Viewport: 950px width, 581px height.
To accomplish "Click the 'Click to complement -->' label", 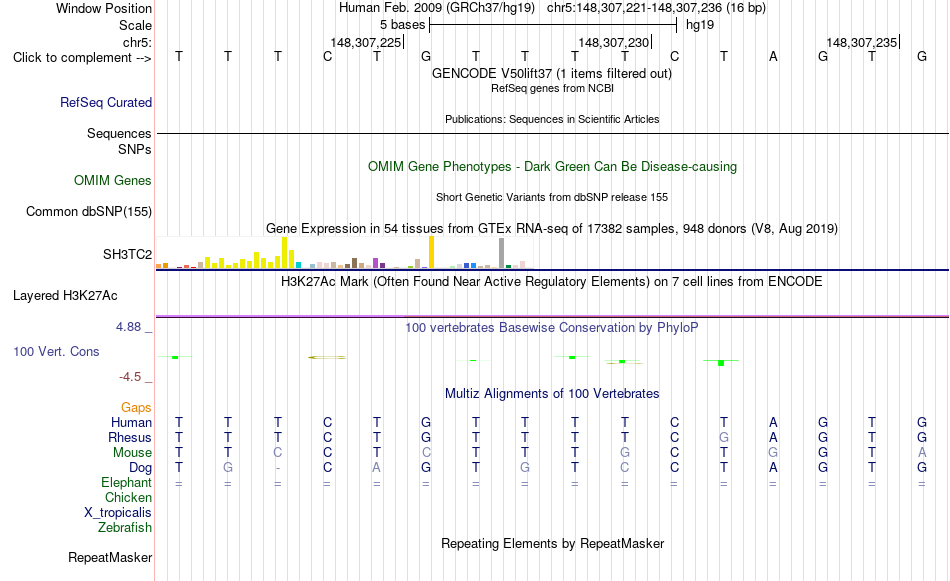I will [x=82, y=58].
